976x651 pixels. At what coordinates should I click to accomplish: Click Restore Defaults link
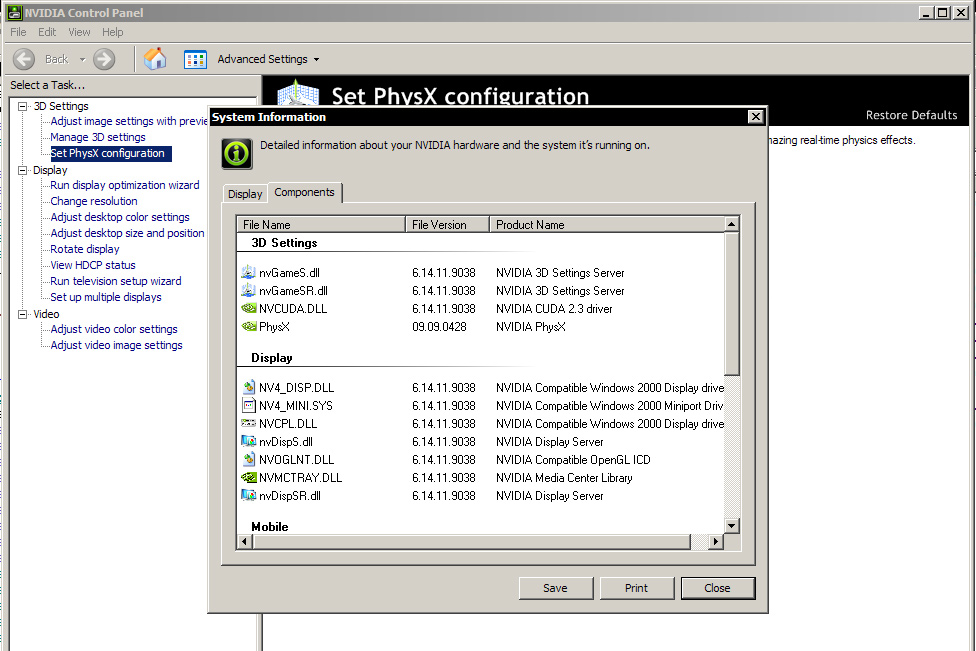911,115
